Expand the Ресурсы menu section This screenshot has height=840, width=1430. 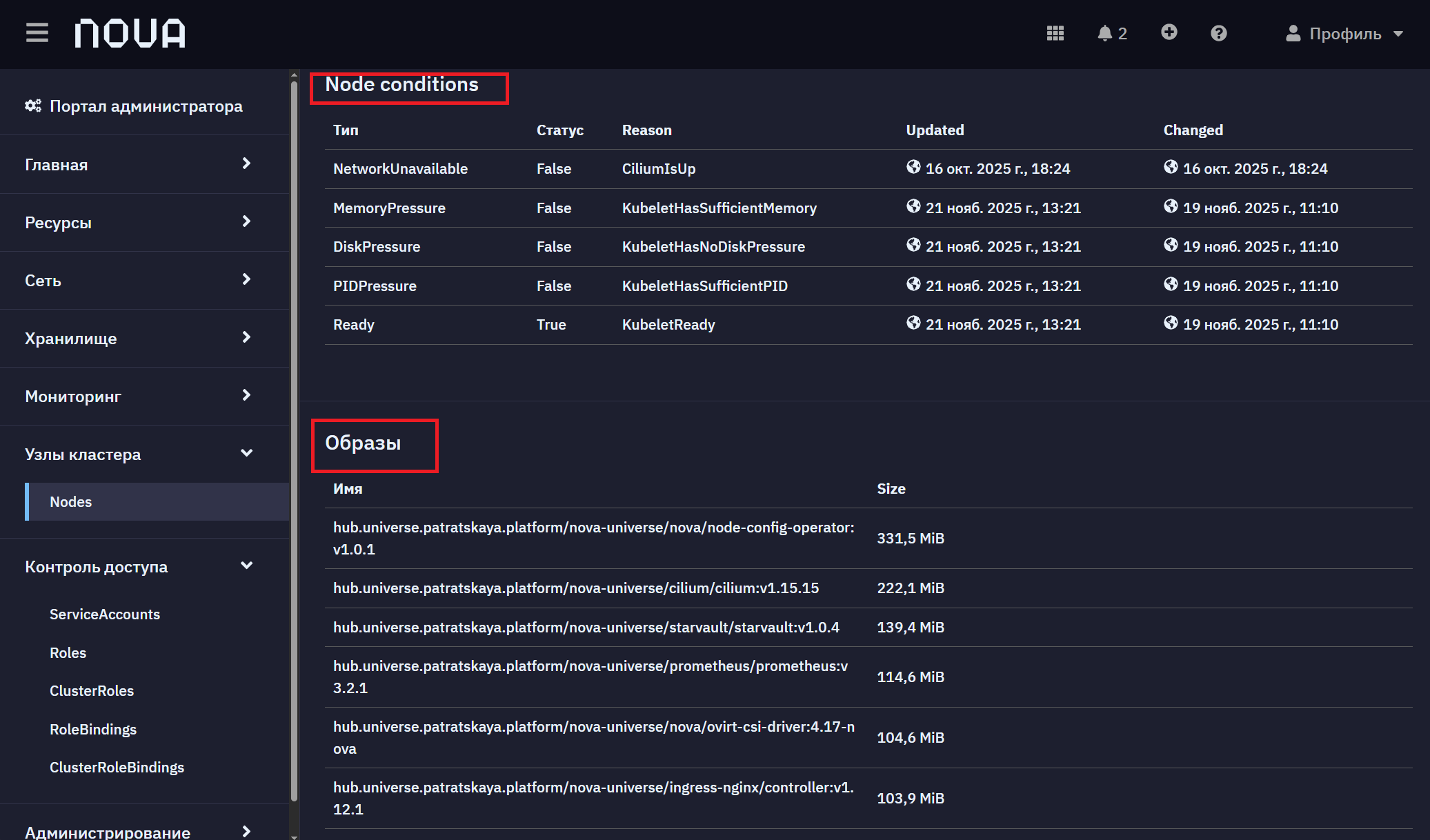144,222
